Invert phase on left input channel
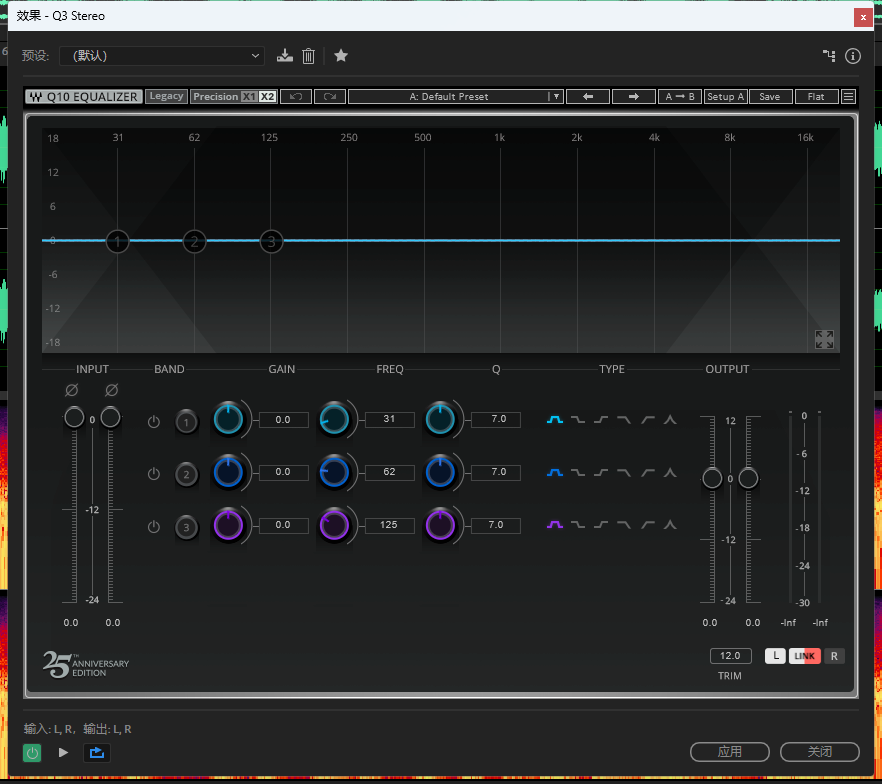 71,390
